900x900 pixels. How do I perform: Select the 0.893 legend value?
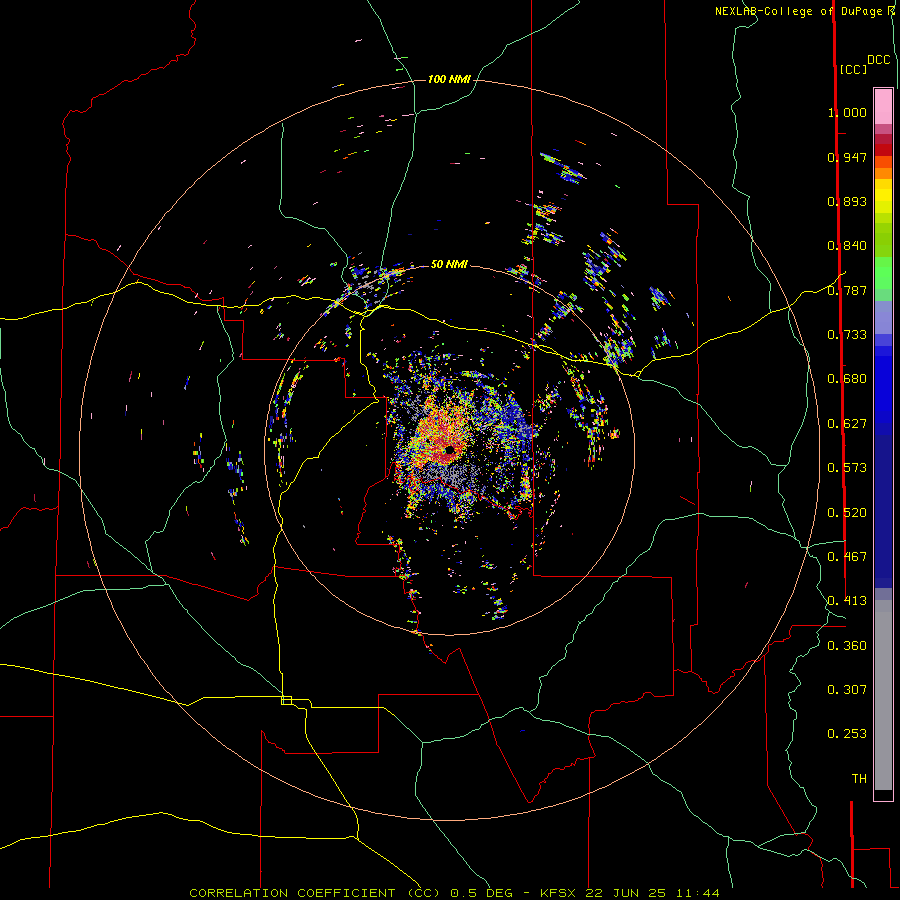click(x=847, y=201)
